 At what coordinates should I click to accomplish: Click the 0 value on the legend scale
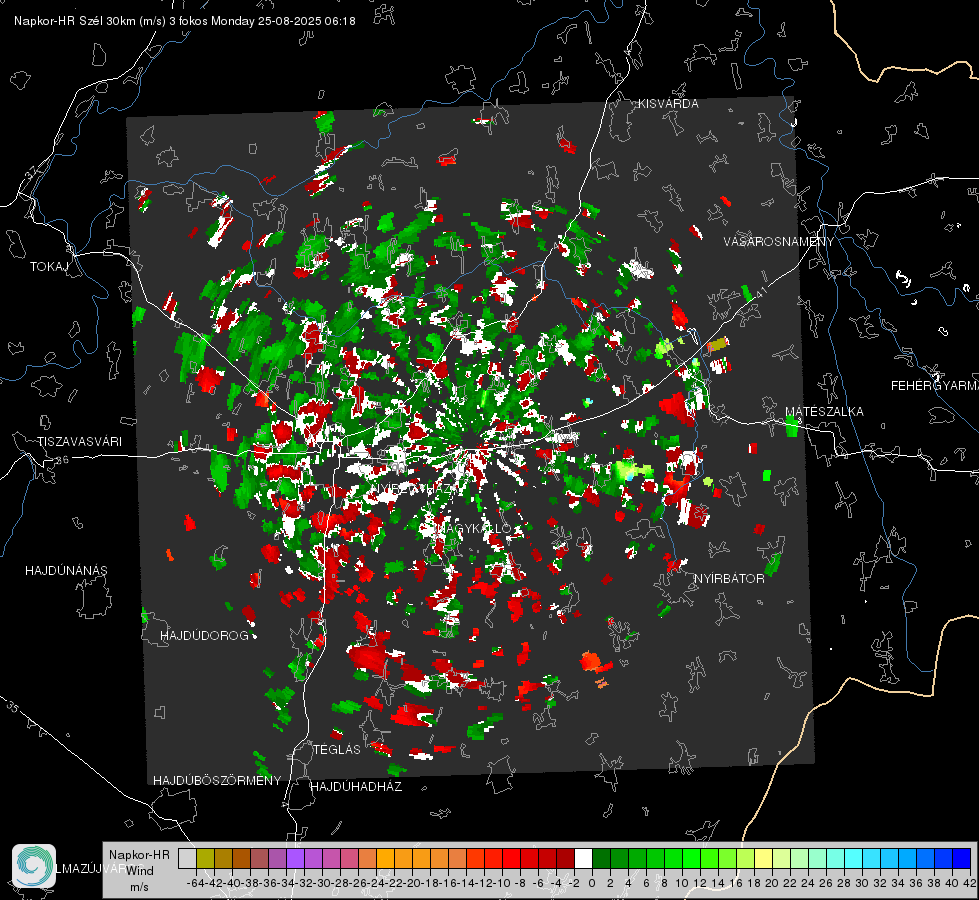pos(592,883)
